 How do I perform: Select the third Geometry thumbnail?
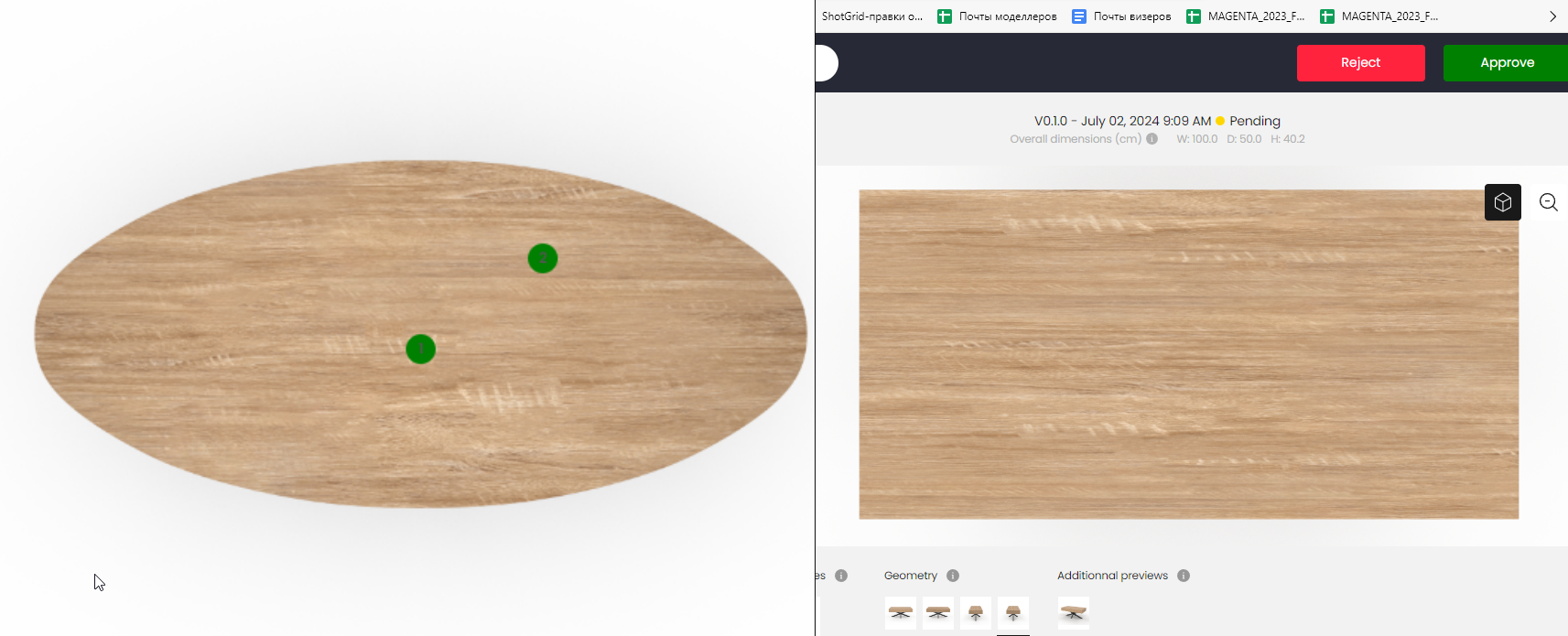[x=976, y=613]
